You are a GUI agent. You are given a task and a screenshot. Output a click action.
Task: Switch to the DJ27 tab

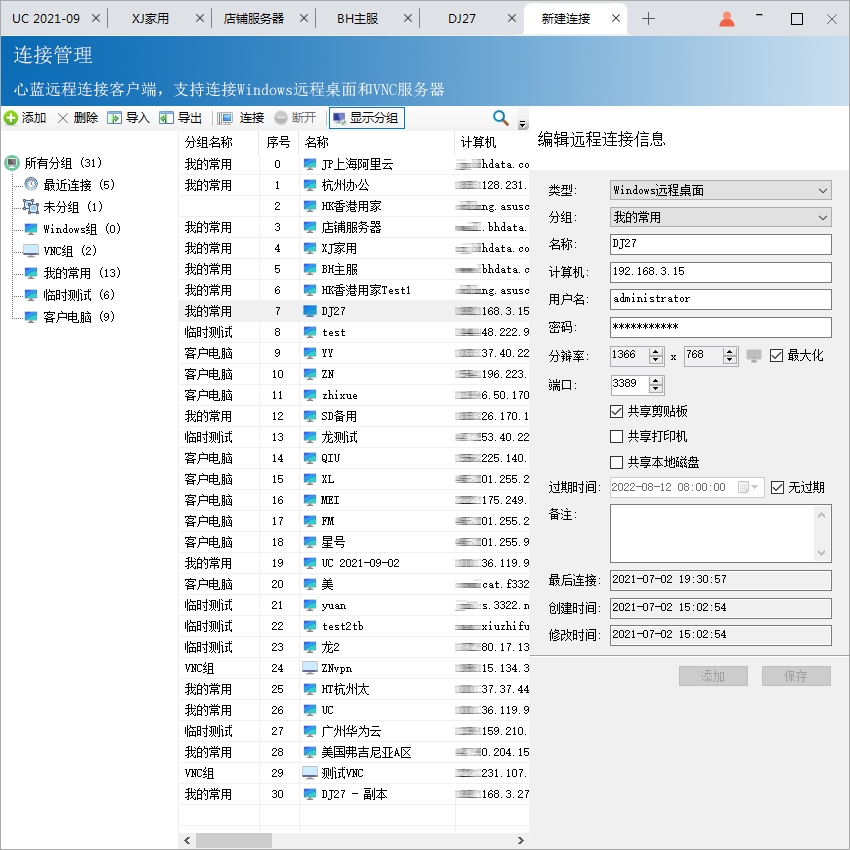[x=462, y=18]
